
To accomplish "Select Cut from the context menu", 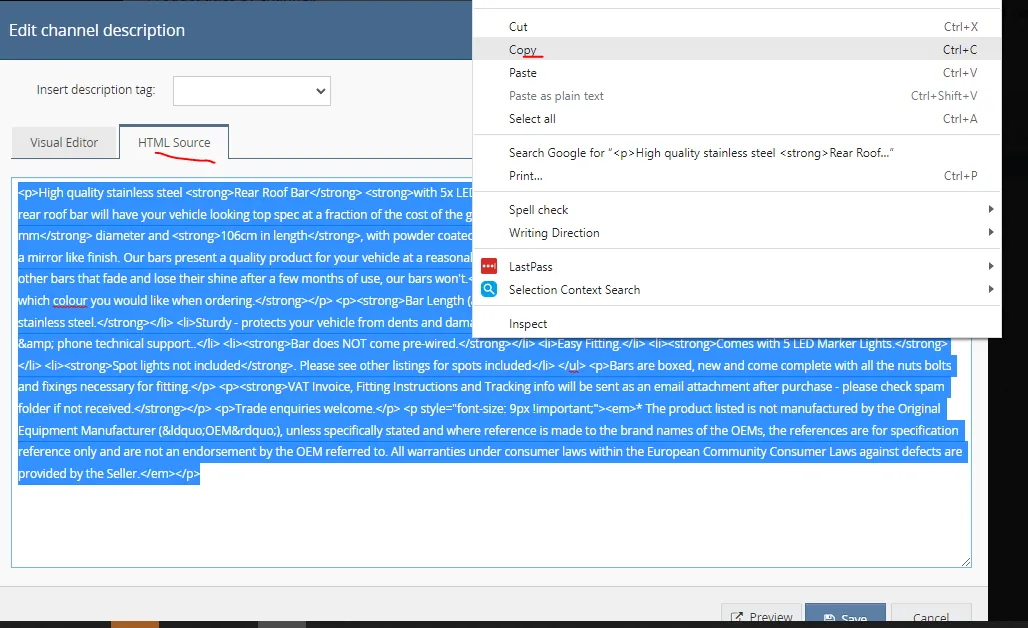I will [x=737, y=27].
